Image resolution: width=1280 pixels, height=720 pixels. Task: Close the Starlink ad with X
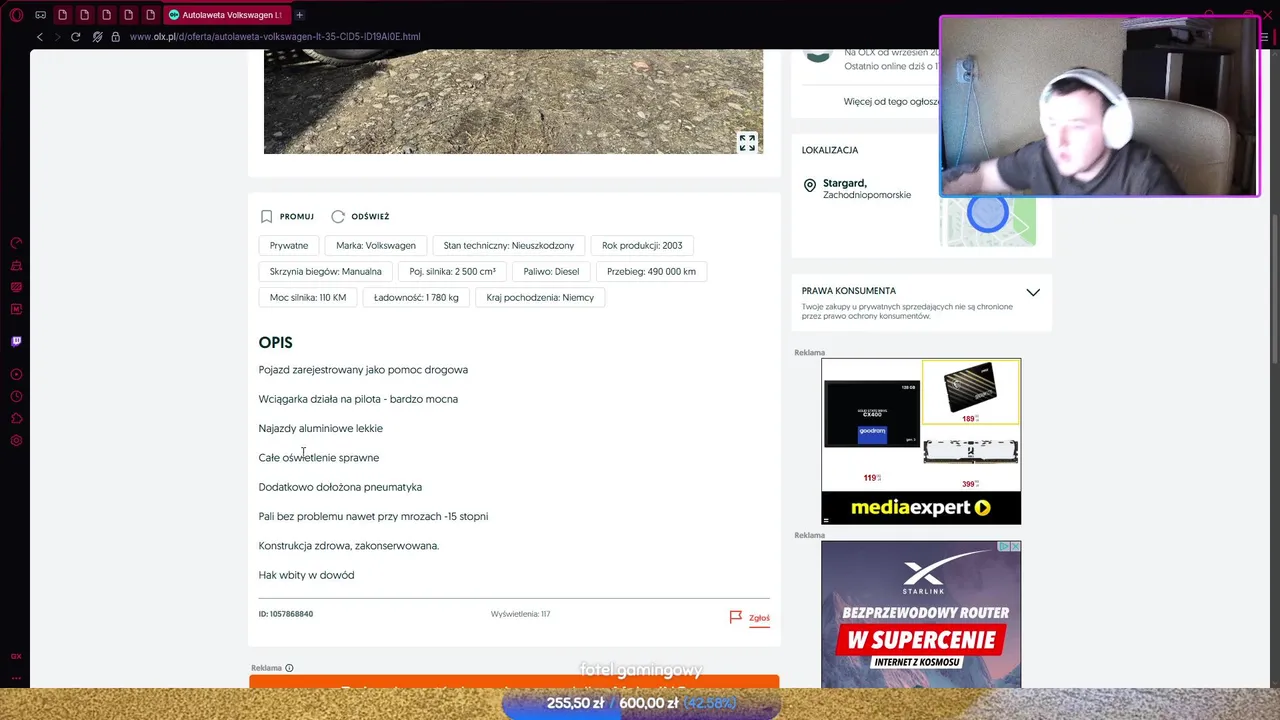(x=1015, y=547)
